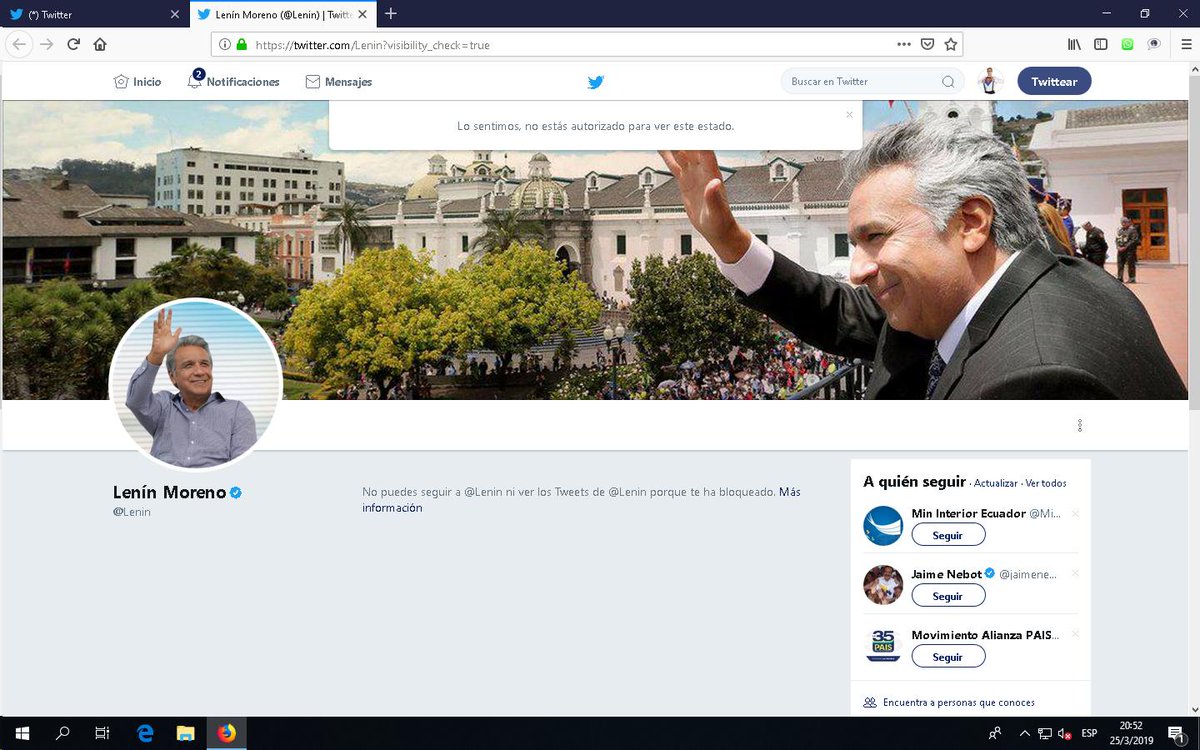Open the Firefox hamburger menu
1200x750 pixels.
[x=1185, y=44]
